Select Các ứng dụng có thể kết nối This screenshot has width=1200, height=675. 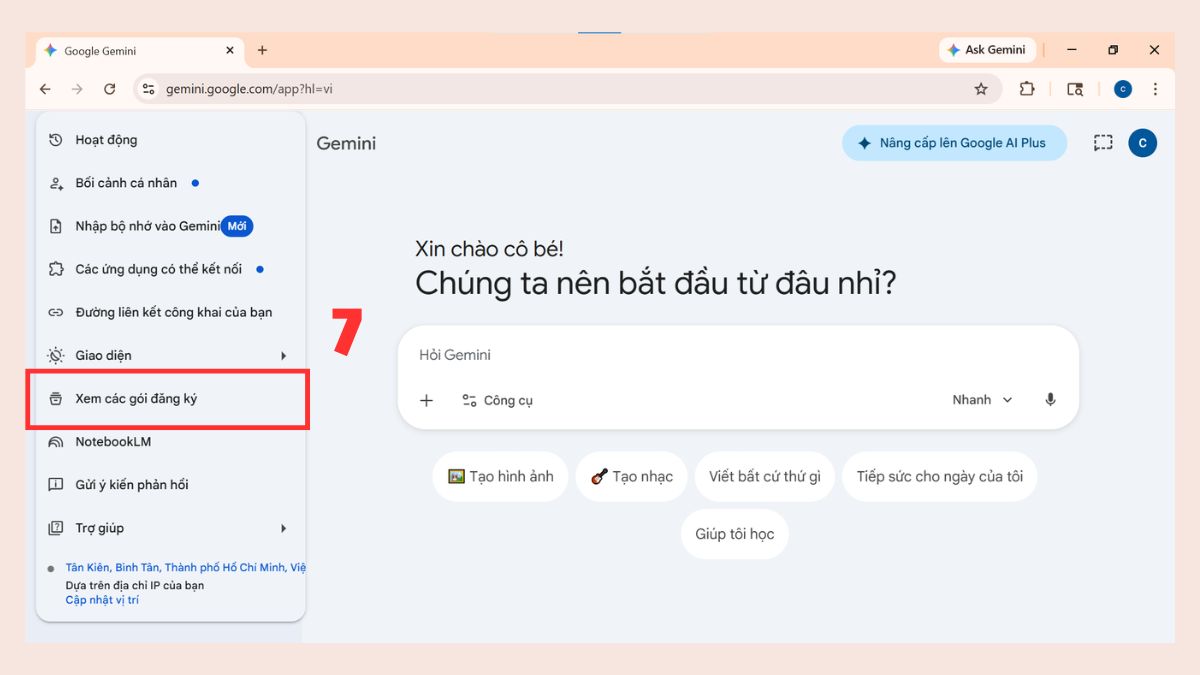pos(170,269)
